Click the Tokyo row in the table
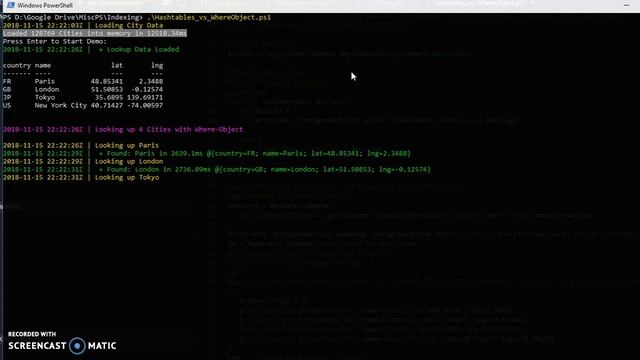Image resolution: width=640 pixels, height=360 pixels. 83,98
